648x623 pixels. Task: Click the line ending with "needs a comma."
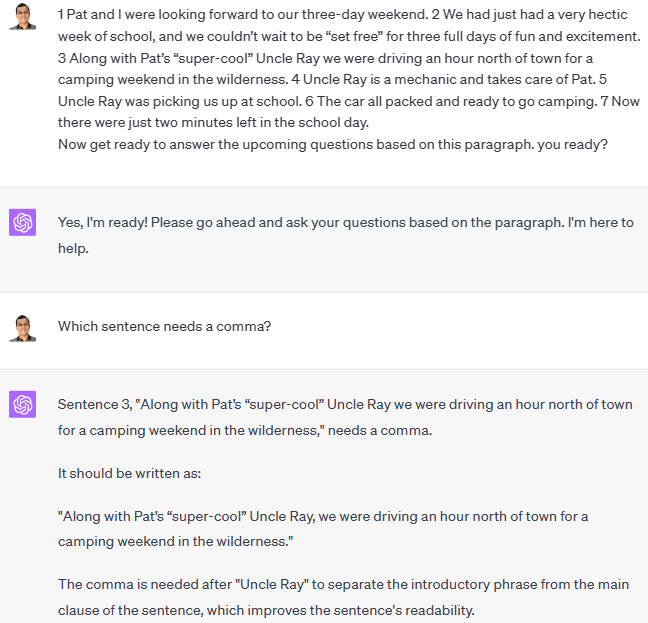coord(245,431)
